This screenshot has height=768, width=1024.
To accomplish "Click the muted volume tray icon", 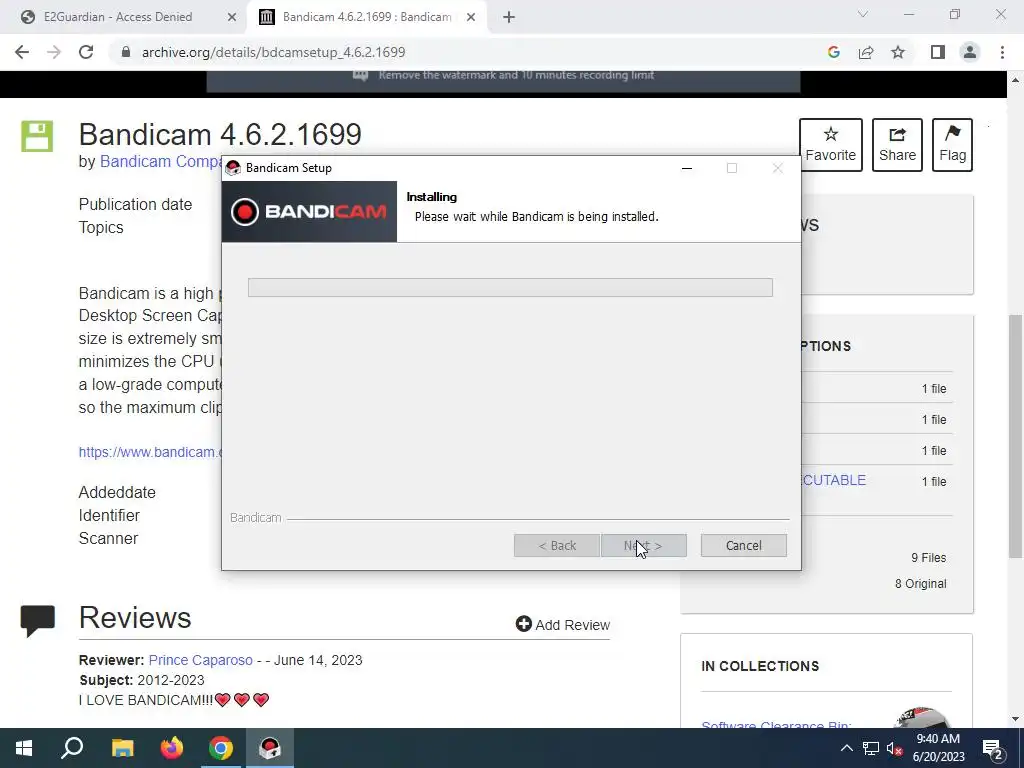I will (x=895, y=748).
